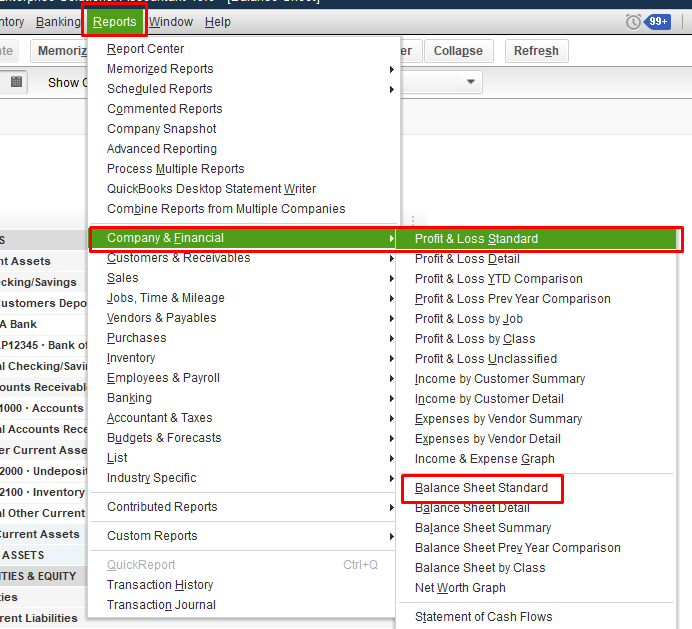Expand Customers & Receivables submenu
The image size is (692, 629).
(x=244, y=258)
